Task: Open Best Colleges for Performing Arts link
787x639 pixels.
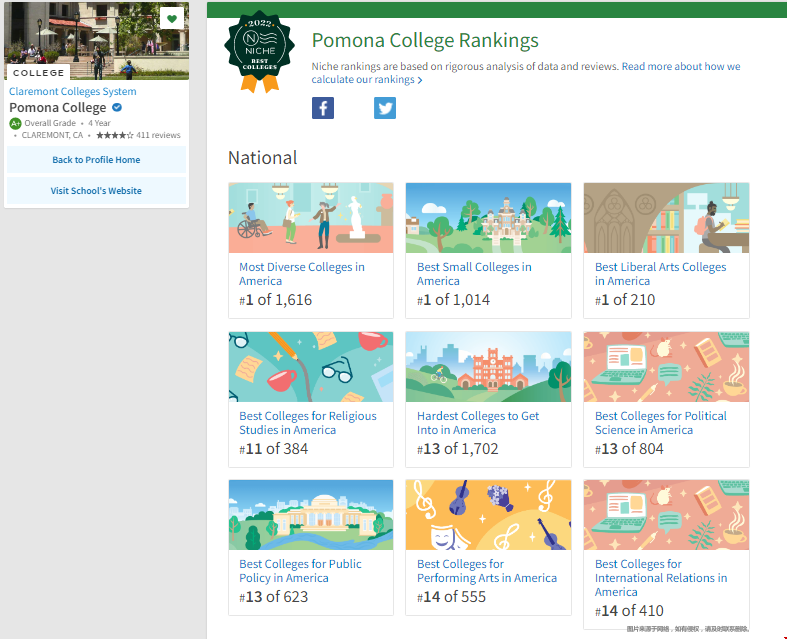Action: 487,571
